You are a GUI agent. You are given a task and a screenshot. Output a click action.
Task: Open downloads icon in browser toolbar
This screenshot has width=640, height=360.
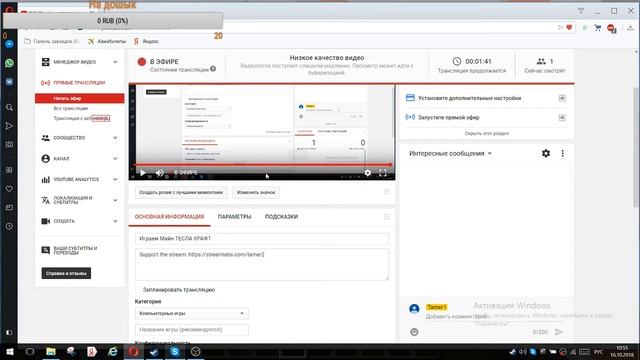click(x=631, y=28)
